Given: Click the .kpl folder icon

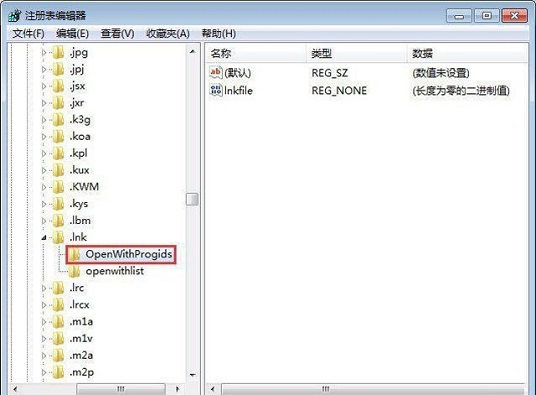Looking at the screenshot, I should pyautogui.click(x=58, y=153).
